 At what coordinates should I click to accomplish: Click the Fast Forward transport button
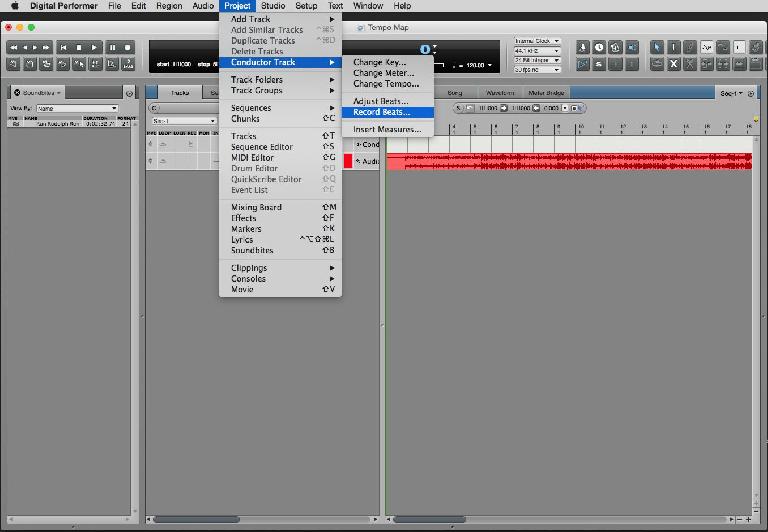point(46,48)
